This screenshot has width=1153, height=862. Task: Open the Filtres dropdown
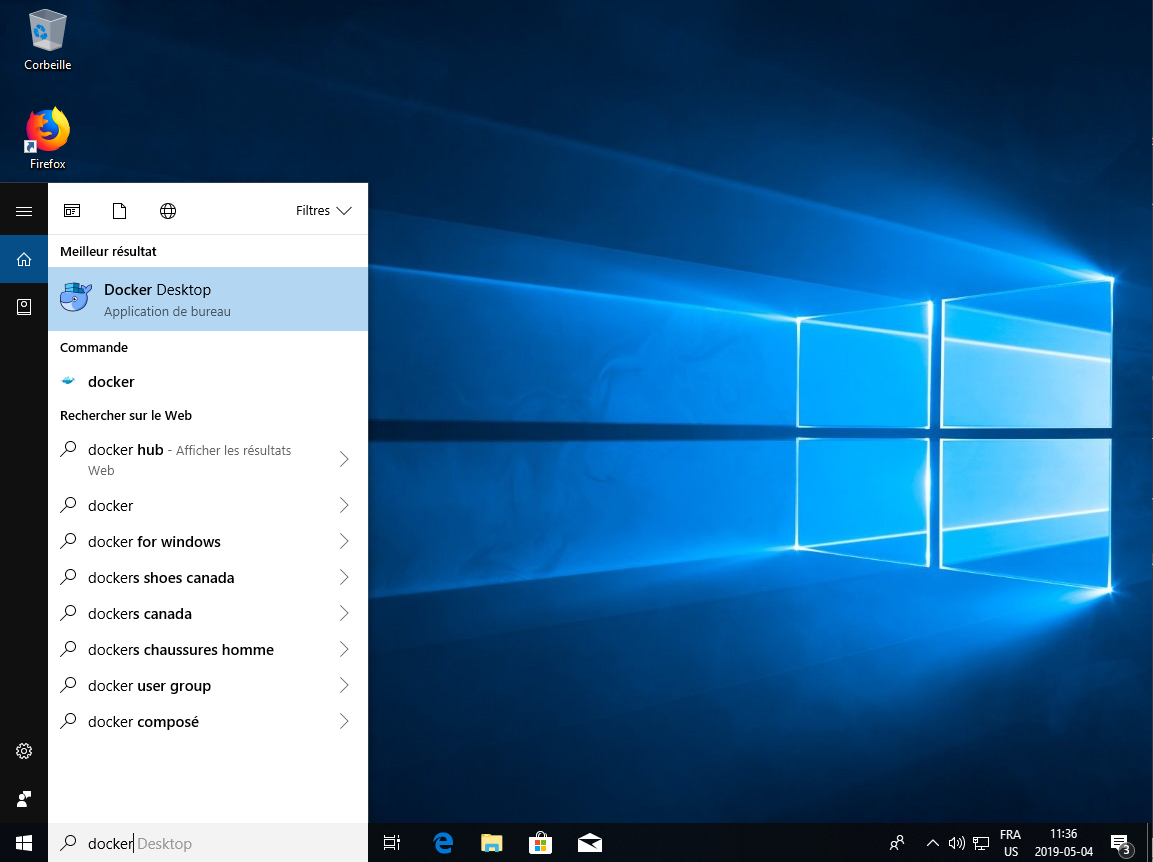pyautogui.click(x=324, y=211)
